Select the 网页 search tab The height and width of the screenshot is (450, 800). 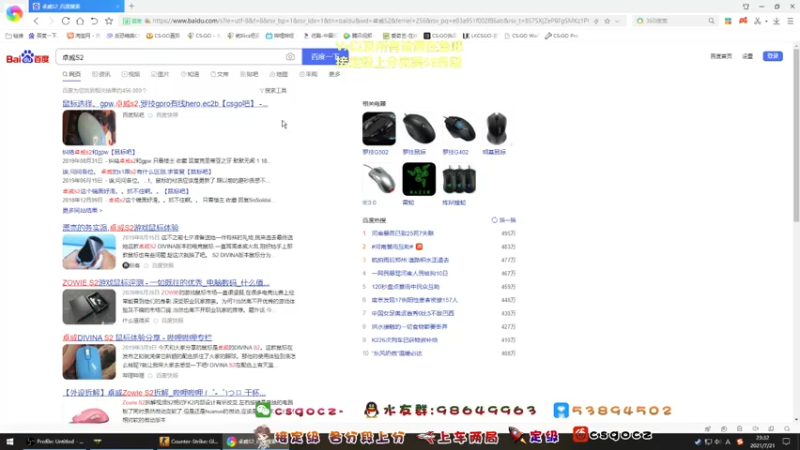[72, 74]
